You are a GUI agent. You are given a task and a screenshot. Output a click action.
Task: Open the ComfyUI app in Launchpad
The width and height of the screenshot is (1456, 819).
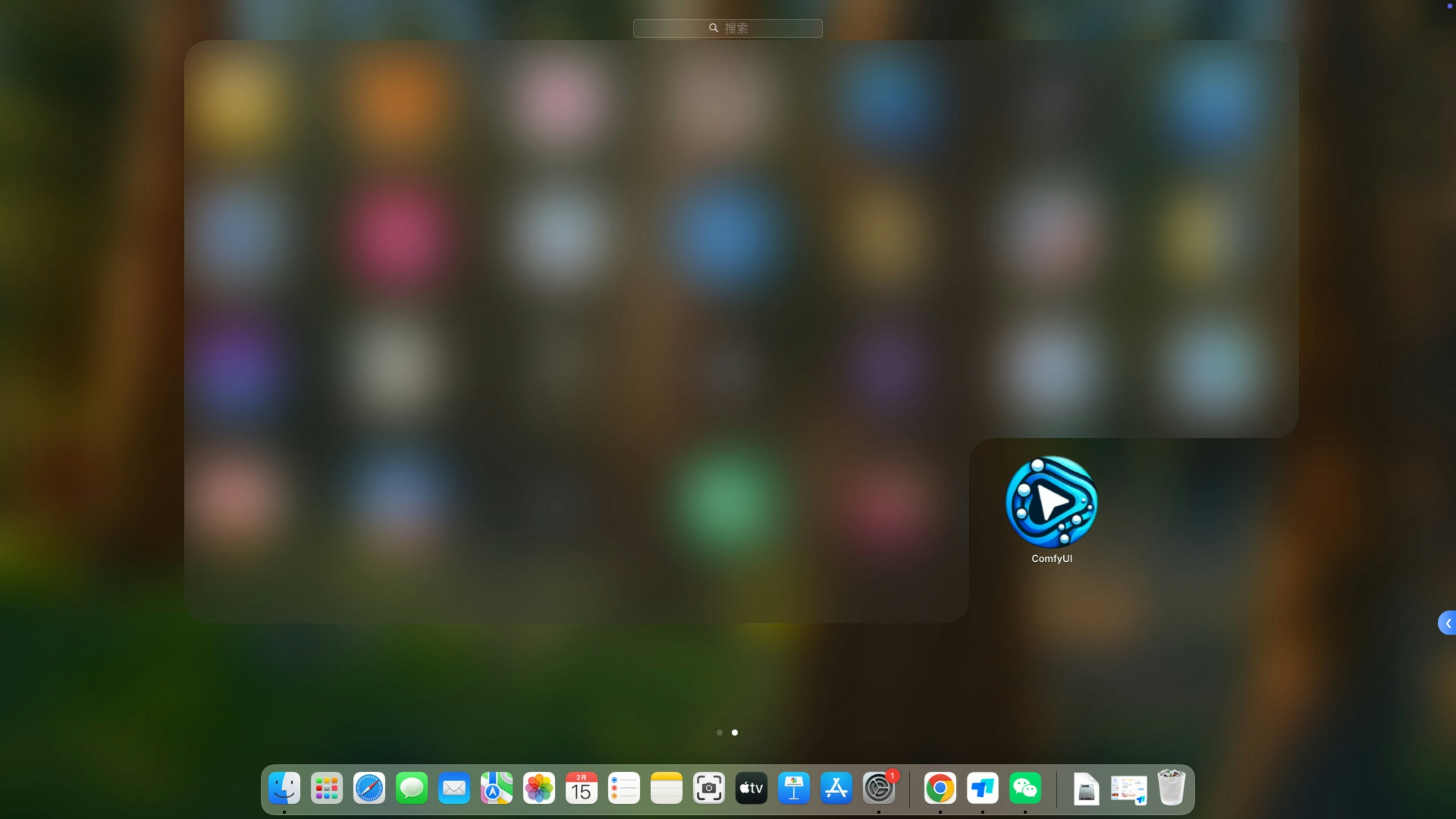tap(1051, 502)
